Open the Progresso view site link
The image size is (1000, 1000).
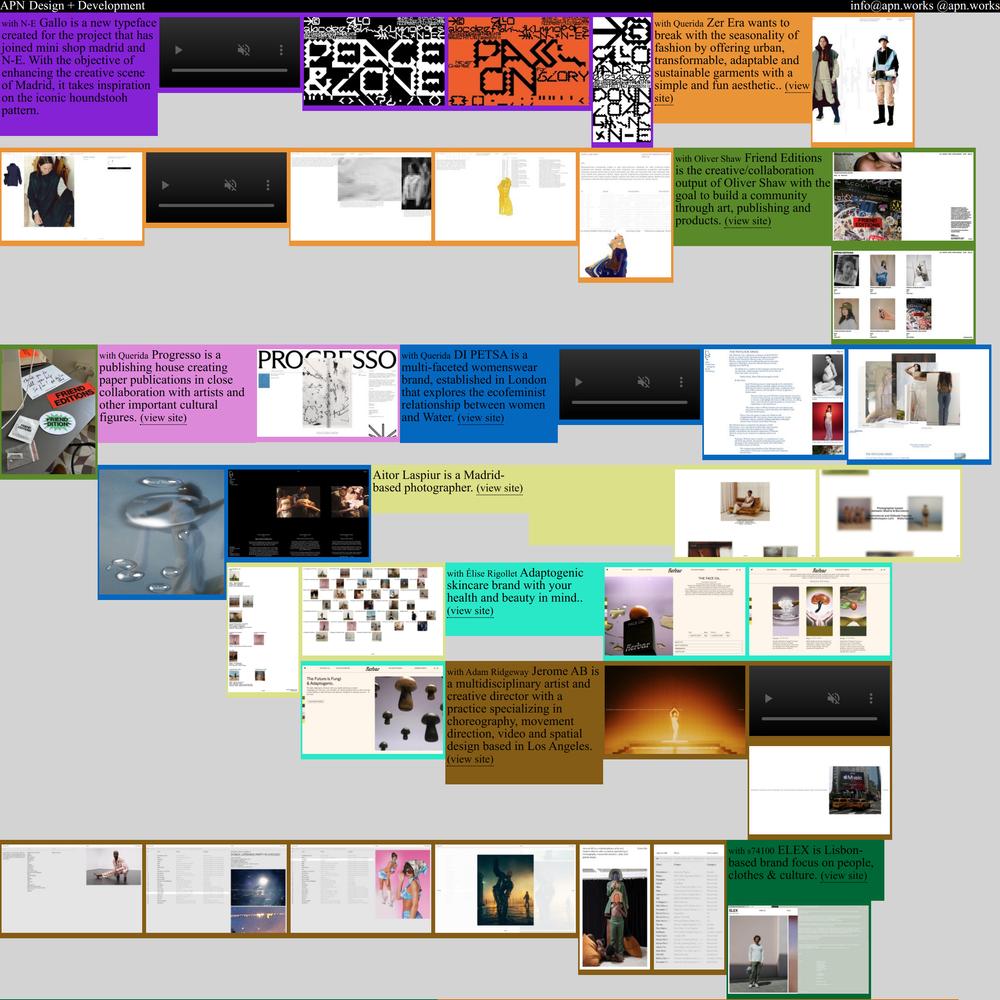tap(163, 418)
